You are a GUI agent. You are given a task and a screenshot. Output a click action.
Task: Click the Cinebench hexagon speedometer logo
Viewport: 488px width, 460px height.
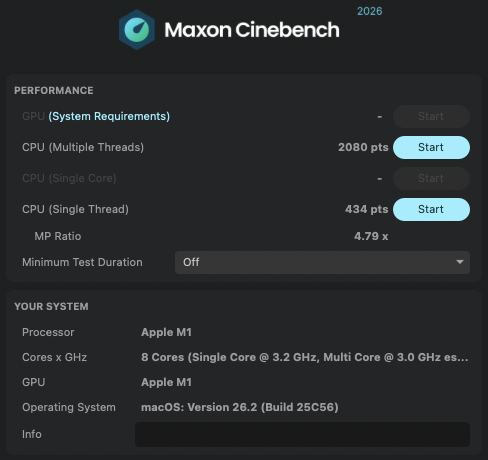(137, 30)
